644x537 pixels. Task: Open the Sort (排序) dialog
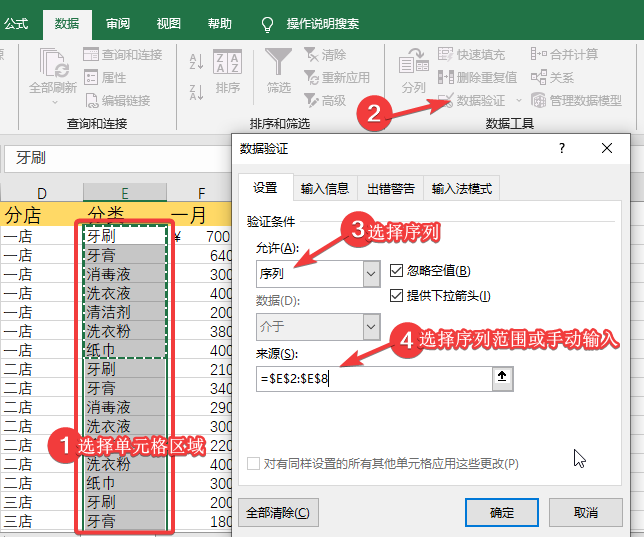click(228, 71)
